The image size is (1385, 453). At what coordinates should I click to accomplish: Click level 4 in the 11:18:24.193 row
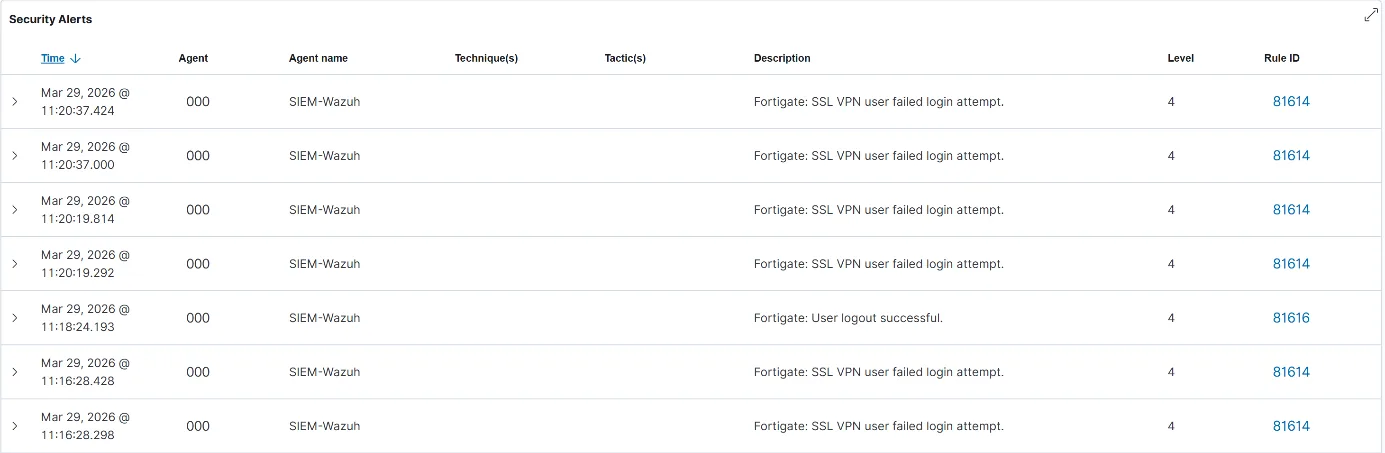pyautogui.click(x=1171, y=318)
